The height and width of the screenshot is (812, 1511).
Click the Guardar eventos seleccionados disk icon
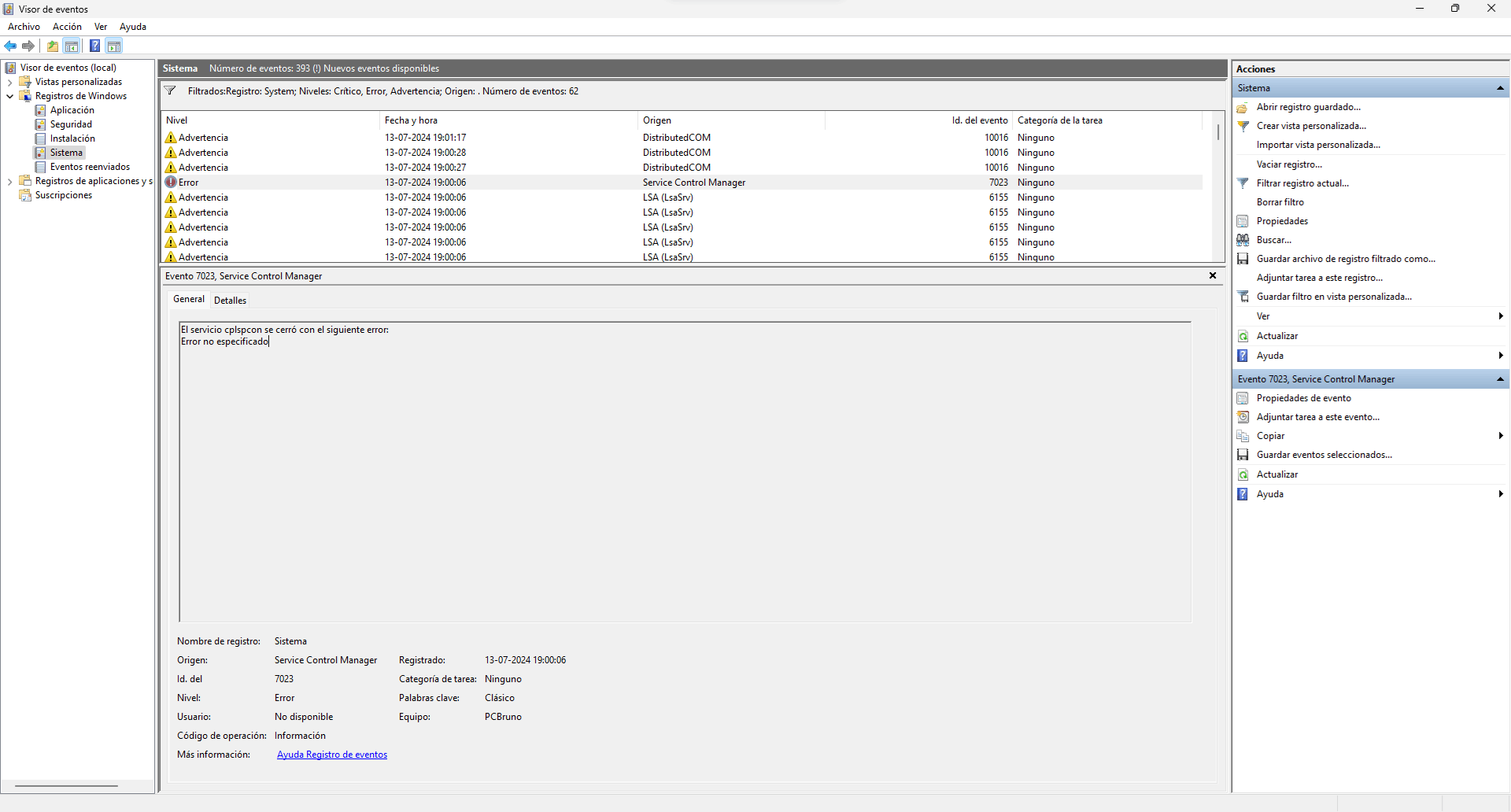coord(1243,455)
